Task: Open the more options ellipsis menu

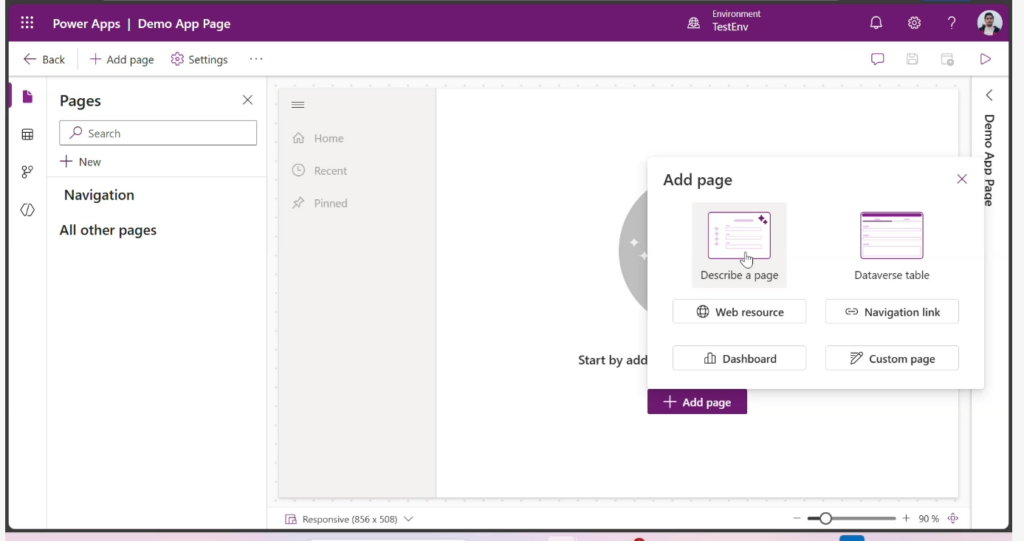Action: point(256,59)
